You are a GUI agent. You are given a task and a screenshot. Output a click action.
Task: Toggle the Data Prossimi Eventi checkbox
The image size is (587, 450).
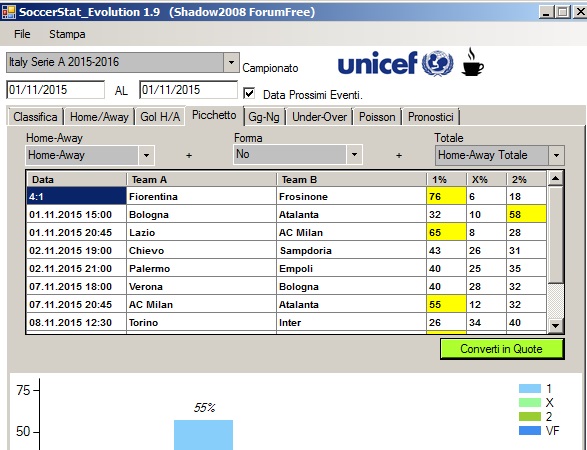coord(249,94)
